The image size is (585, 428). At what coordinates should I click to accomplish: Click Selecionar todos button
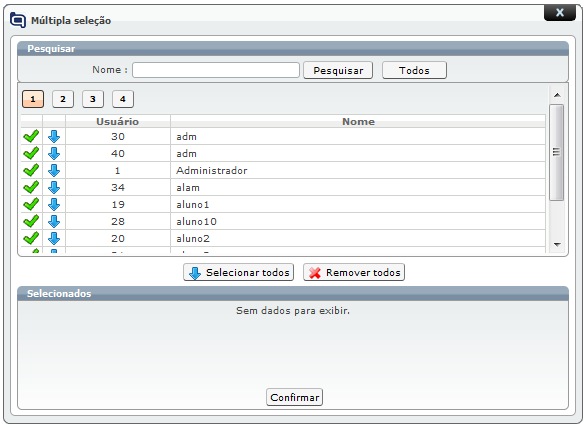click(238, 272)
